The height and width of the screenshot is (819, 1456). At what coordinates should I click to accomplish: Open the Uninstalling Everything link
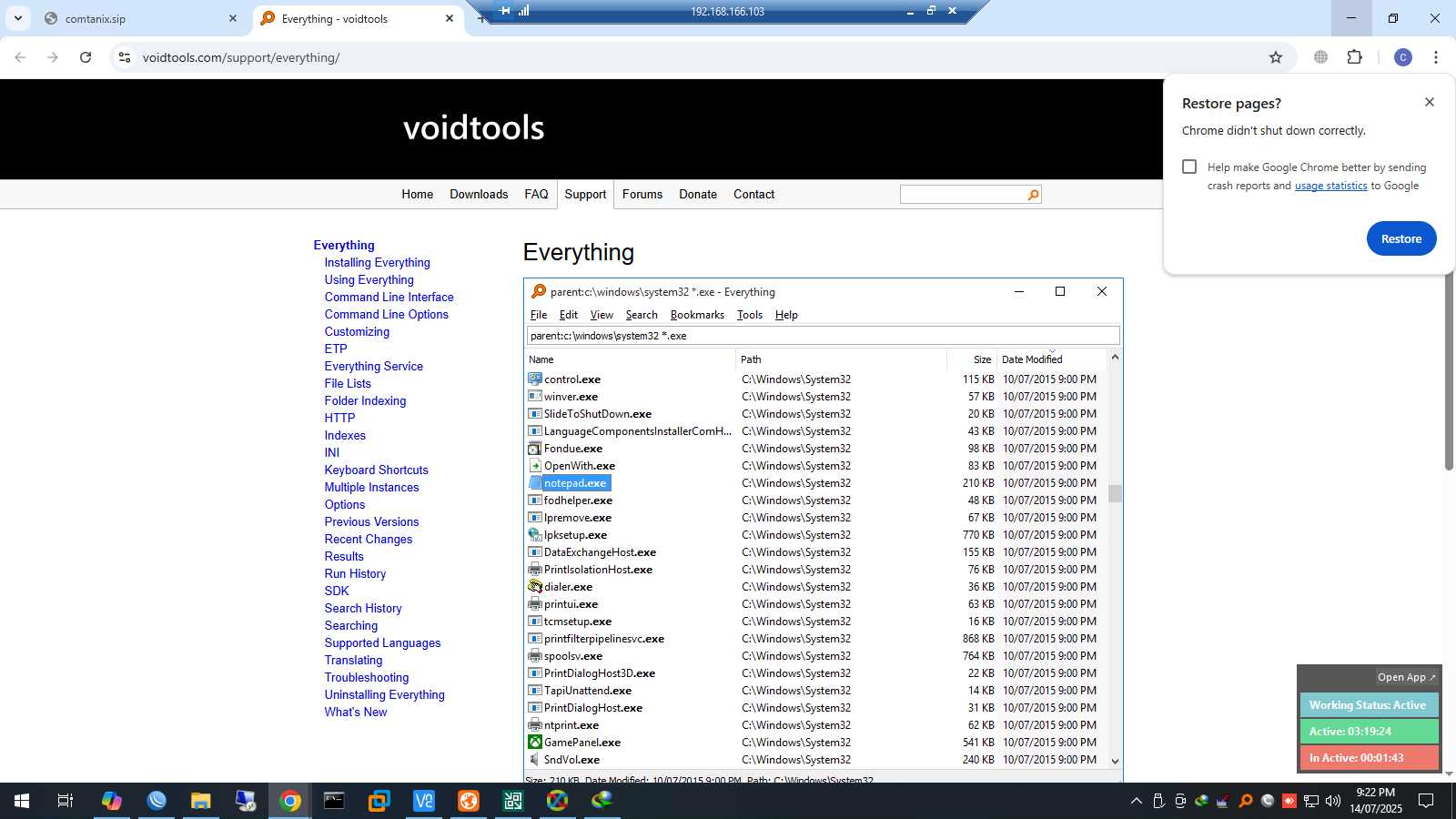[x=385, y=694]
